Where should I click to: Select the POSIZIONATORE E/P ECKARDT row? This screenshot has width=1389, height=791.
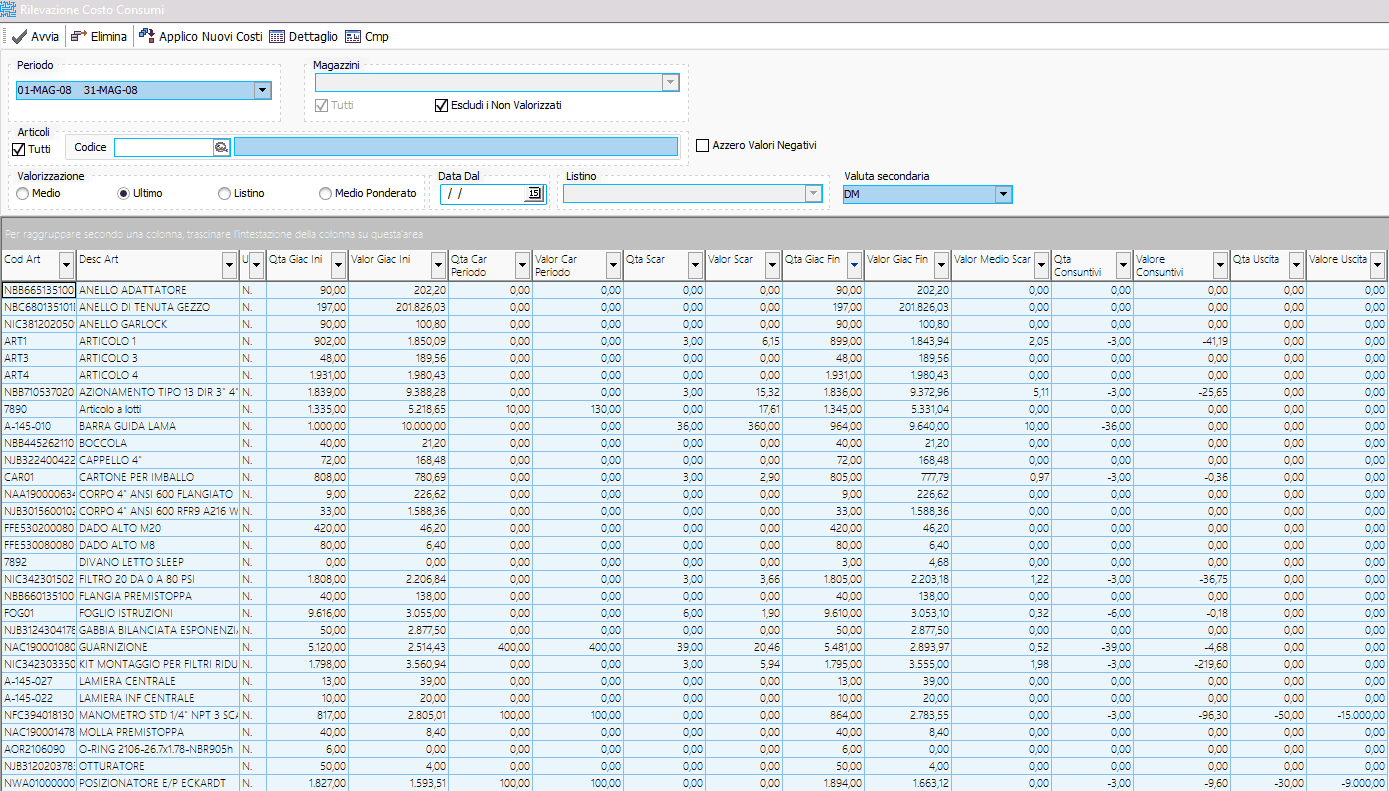tap(694, 783)
